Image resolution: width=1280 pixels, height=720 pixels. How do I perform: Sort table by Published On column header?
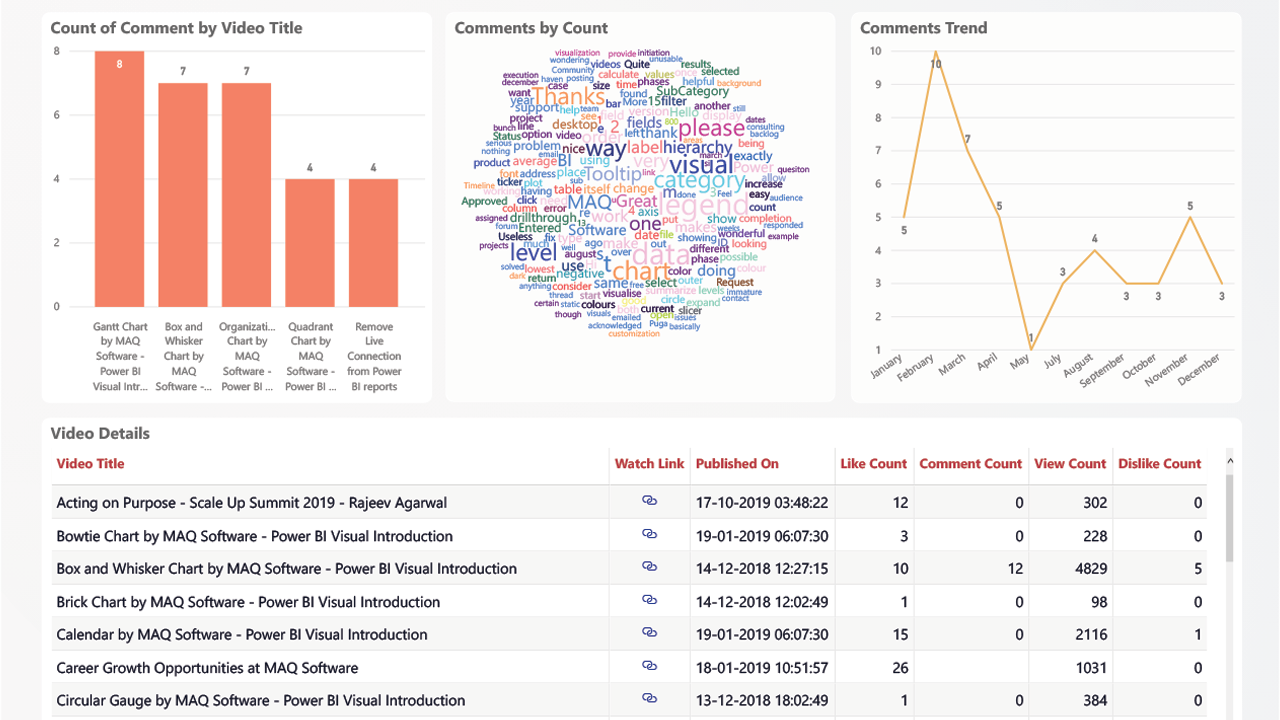click(737, 464)
